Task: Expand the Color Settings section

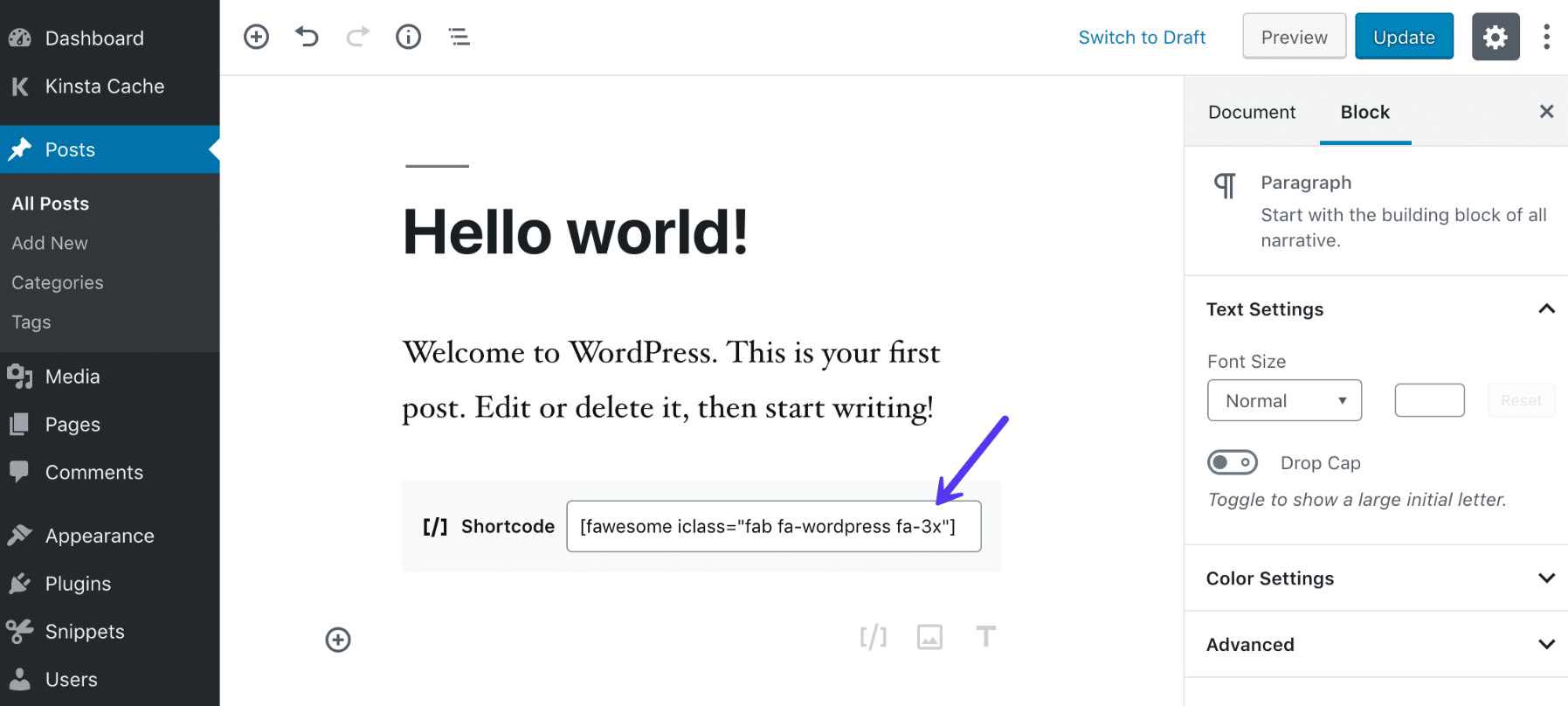Action: 1376,578
